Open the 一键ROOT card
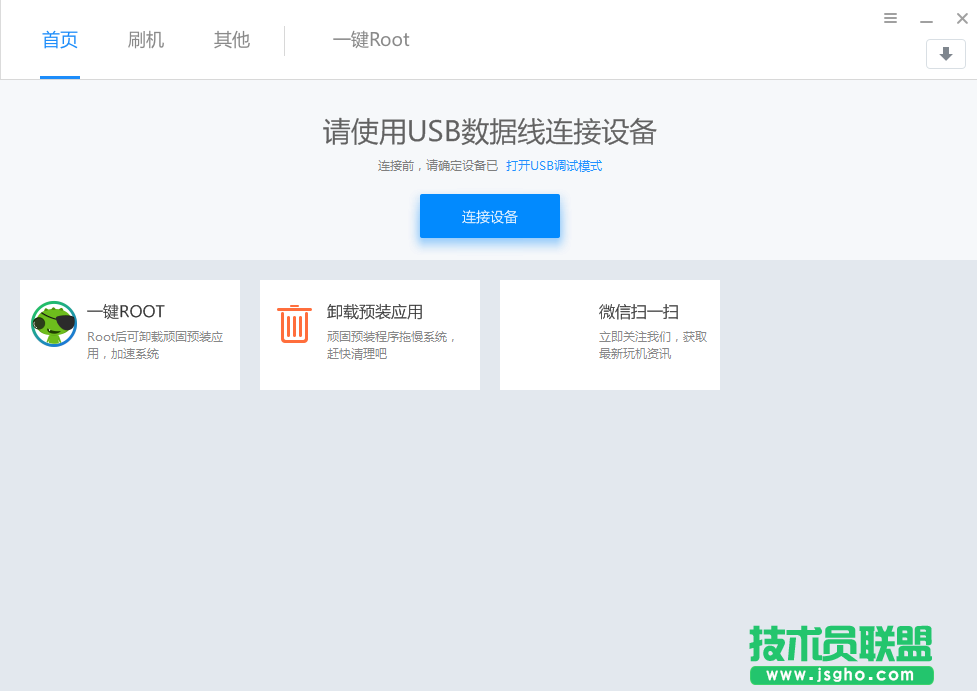This screenshot has height=691, width=977. pyautogui.click(x=129, y=334)
